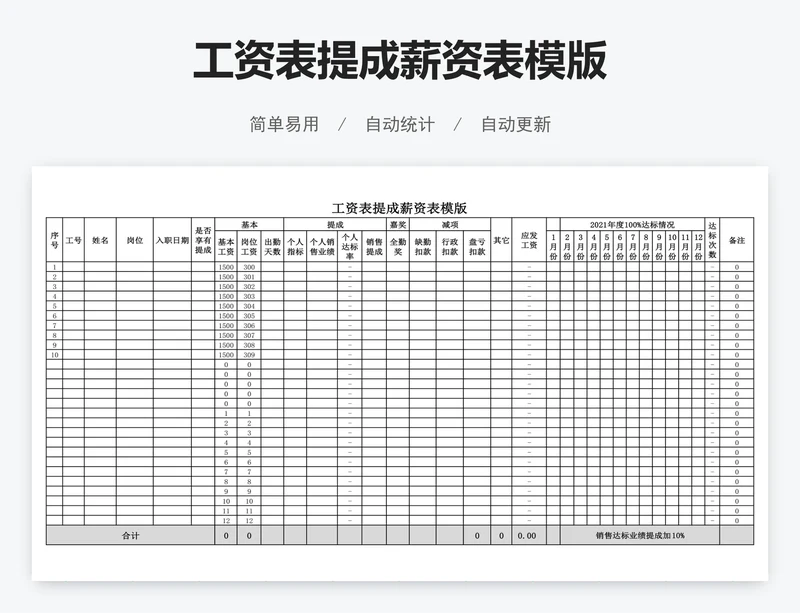Click the 岗位工资 cell showing 303

249,296
